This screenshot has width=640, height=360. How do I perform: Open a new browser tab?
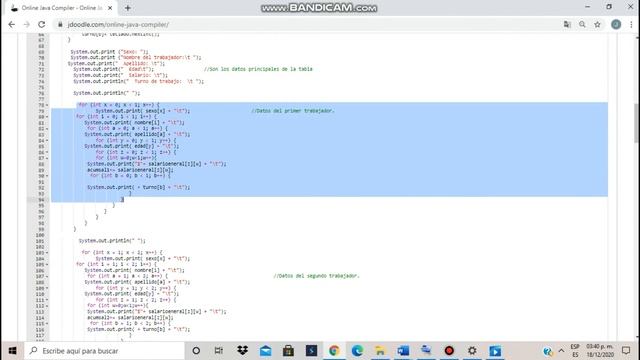coord(128,8)
